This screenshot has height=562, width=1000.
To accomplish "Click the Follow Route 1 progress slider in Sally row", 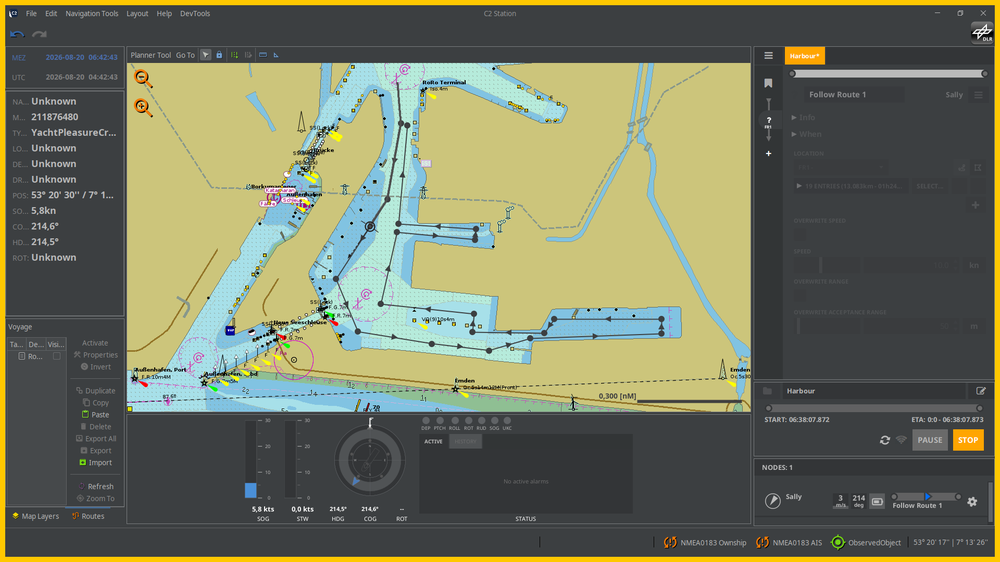I will (x=926, y=496).
